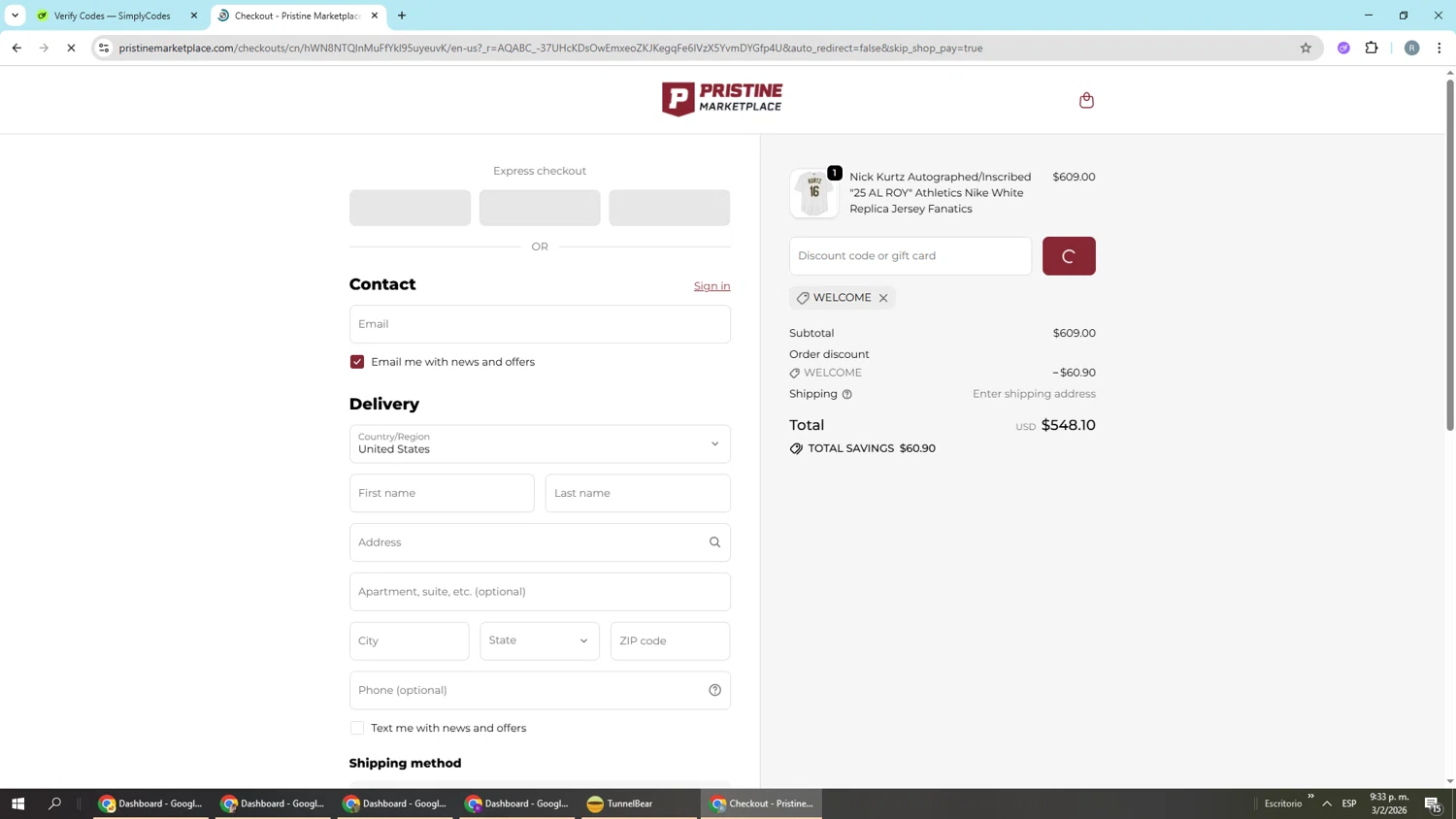Click the First name field
The image size is (1456, 819).
click(x=442, y=493)
